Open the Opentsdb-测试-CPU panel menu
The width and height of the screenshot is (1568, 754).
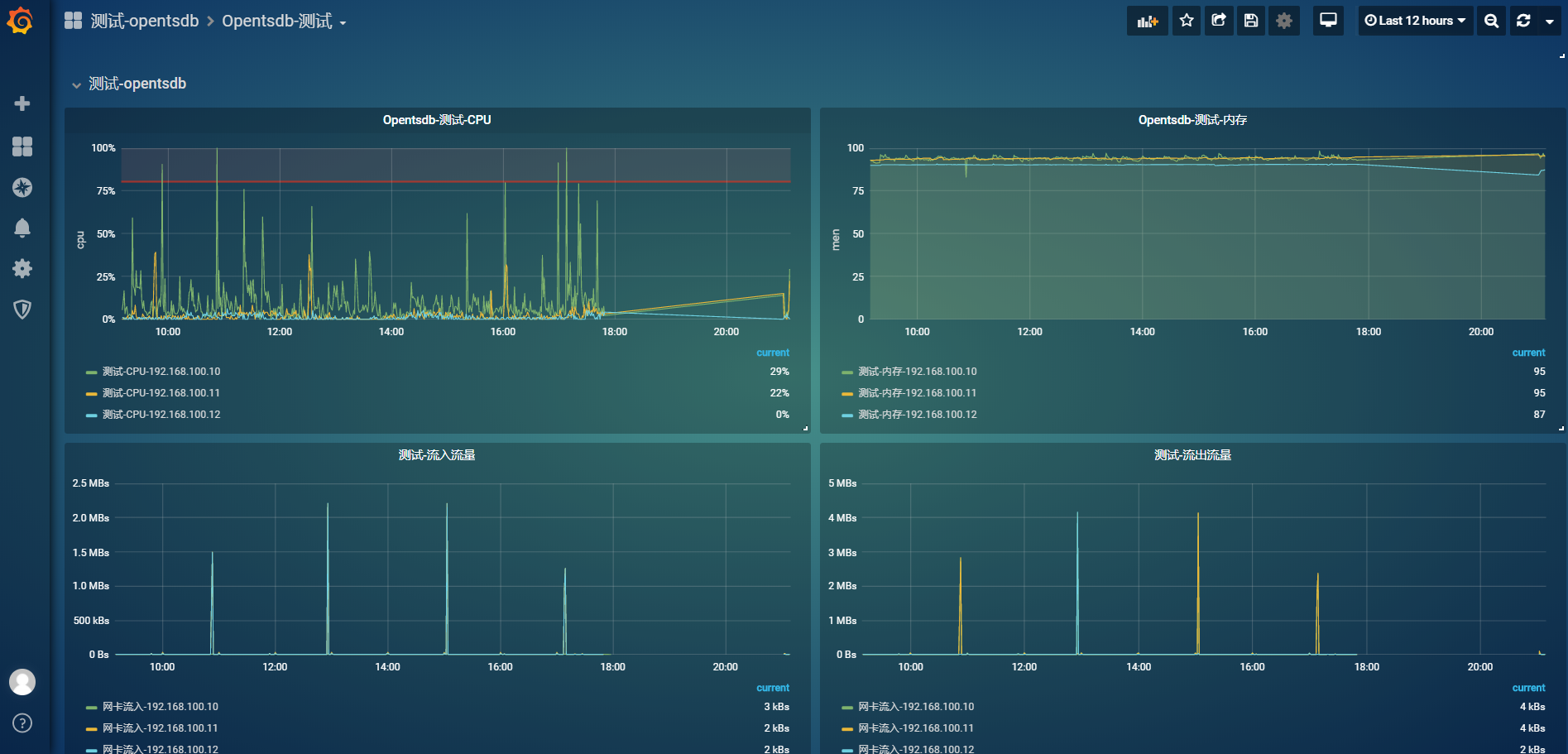436,119
